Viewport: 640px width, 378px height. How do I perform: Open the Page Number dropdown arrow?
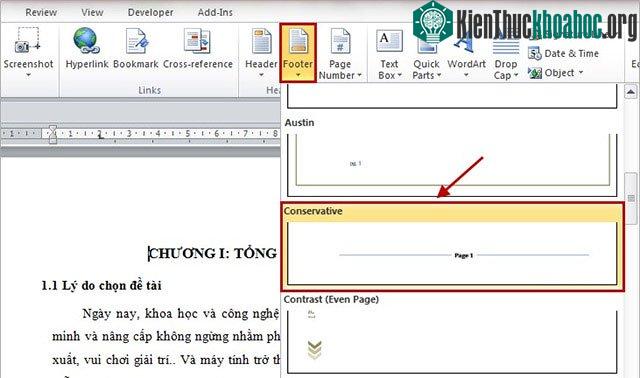click(x=359, y=75)
